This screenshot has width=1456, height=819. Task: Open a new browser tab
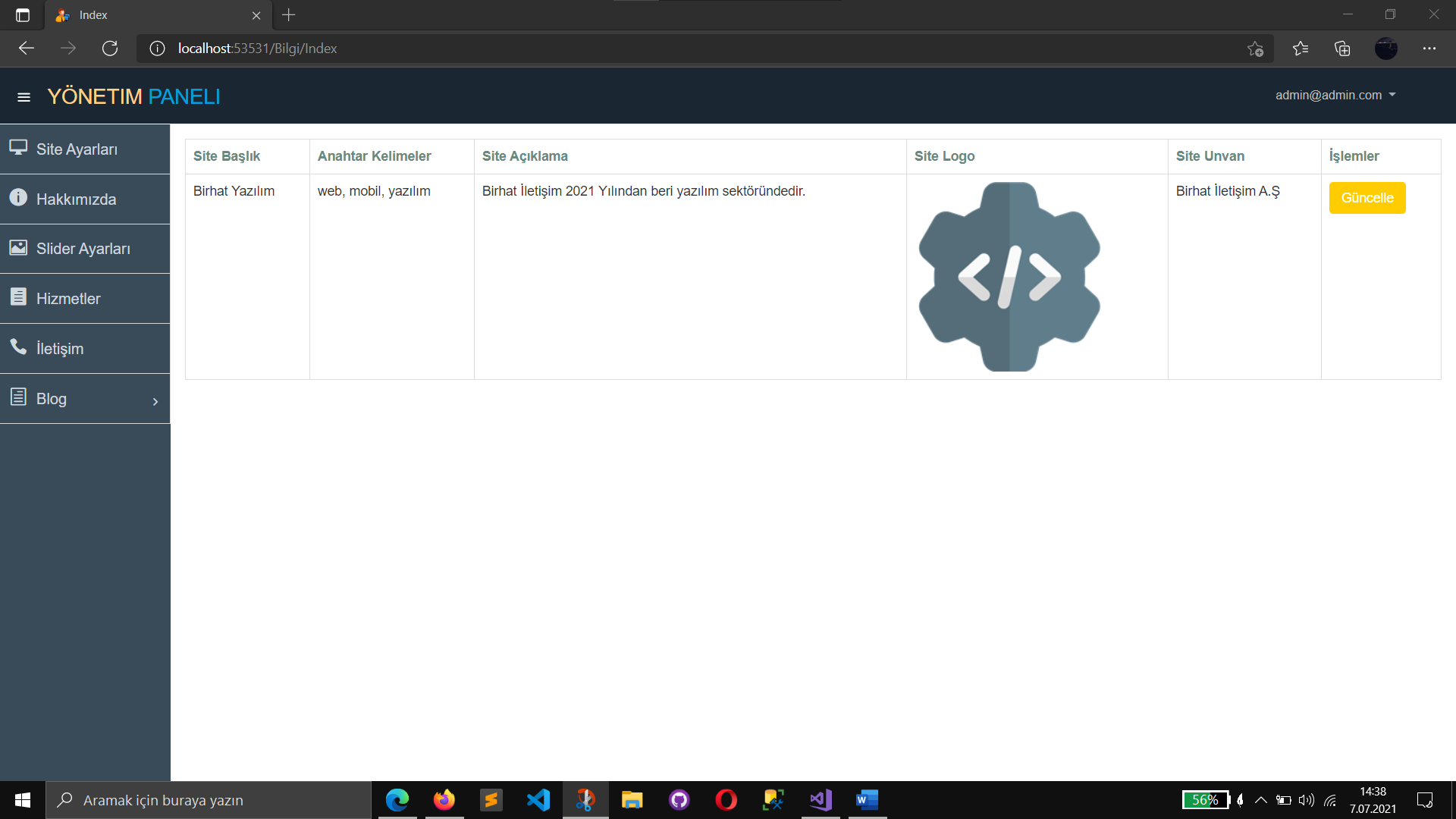pos(289,15)
